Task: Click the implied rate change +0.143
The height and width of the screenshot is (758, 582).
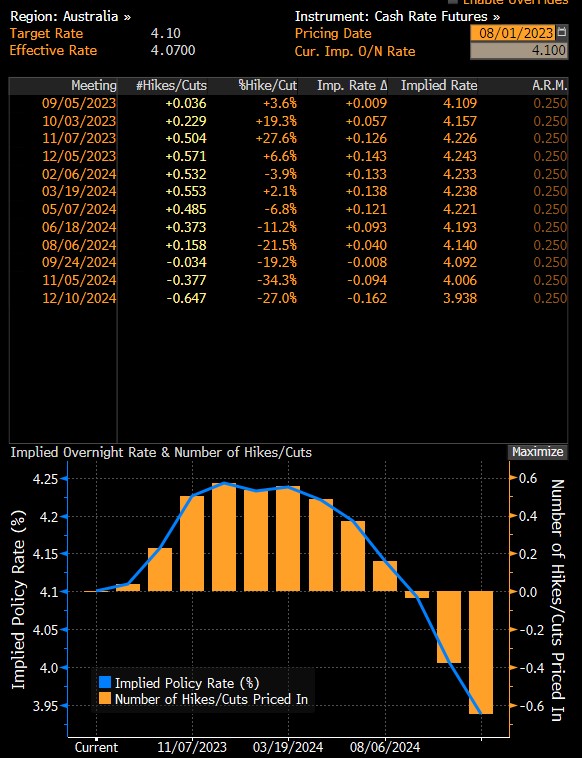Action: (x=366, y=156)
